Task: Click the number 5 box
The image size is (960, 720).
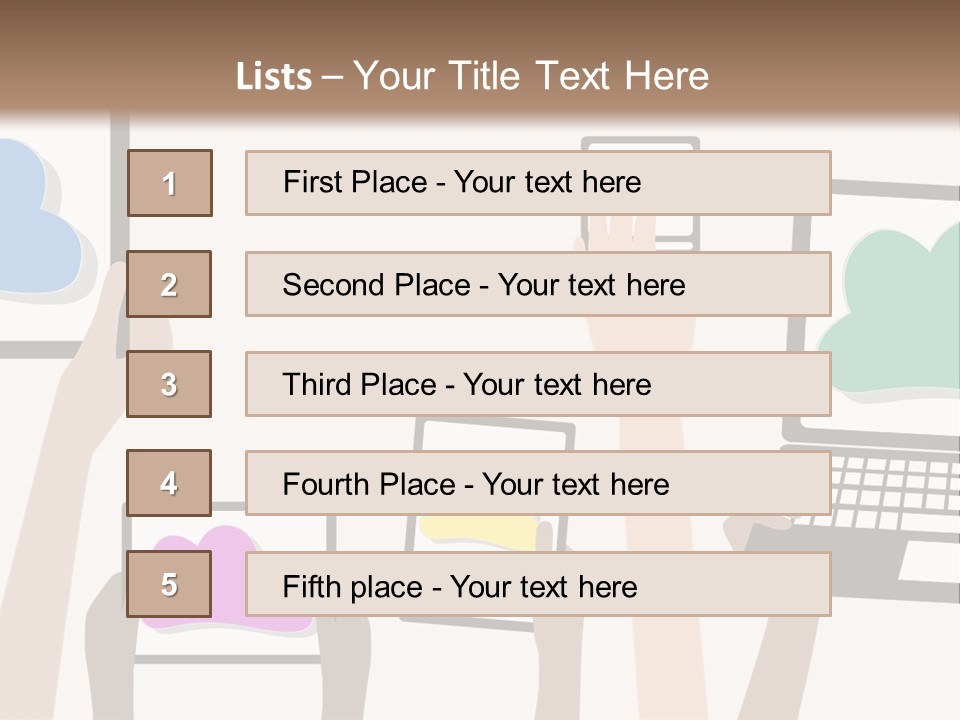Action: click(169, 584)
